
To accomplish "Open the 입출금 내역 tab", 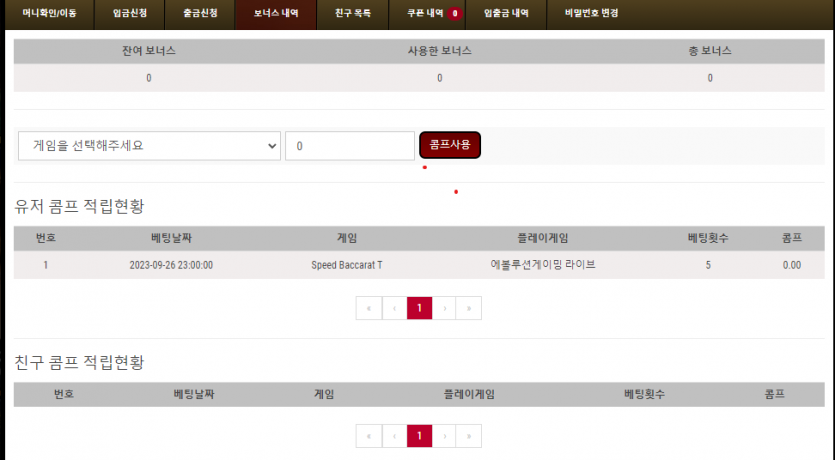I will pyautogui.click(x=506, y=14).
